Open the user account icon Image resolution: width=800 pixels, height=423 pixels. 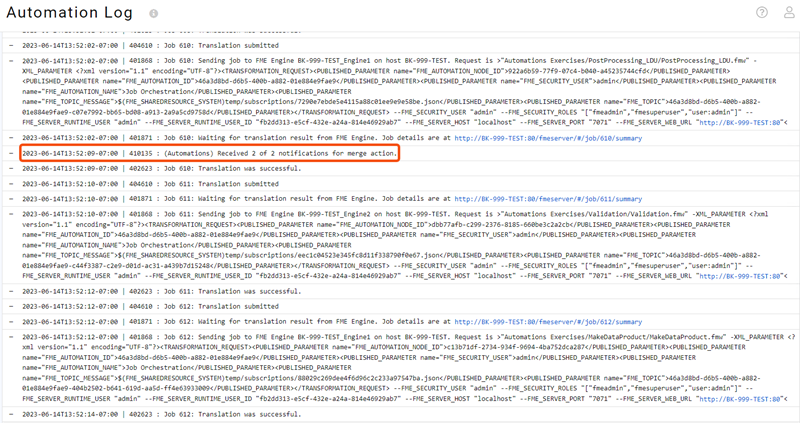[789, 12]
